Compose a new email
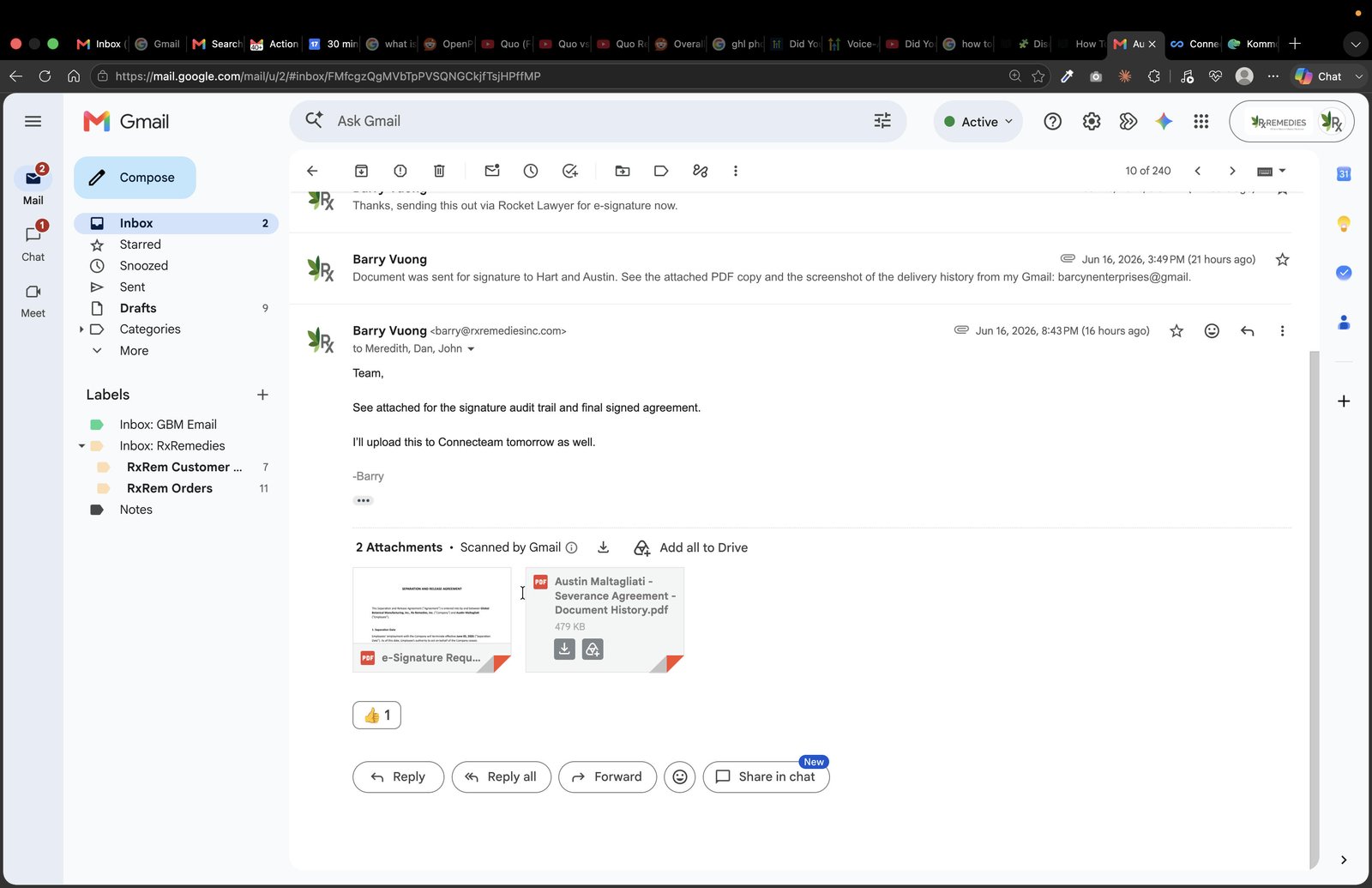 [x=135, y=178]
